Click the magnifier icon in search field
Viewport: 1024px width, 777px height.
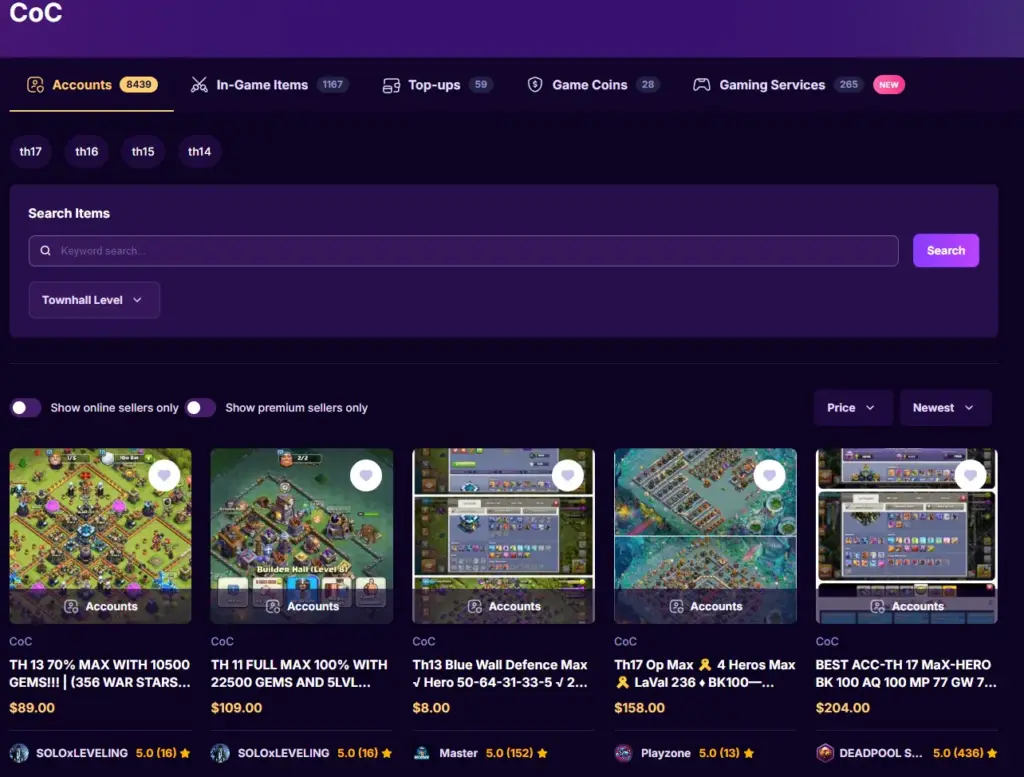[45, 251]
